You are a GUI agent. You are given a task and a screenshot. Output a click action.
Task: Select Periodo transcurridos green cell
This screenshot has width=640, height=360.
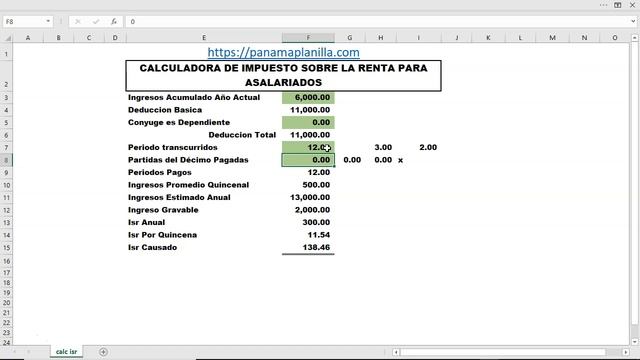[x=308, y=147]
